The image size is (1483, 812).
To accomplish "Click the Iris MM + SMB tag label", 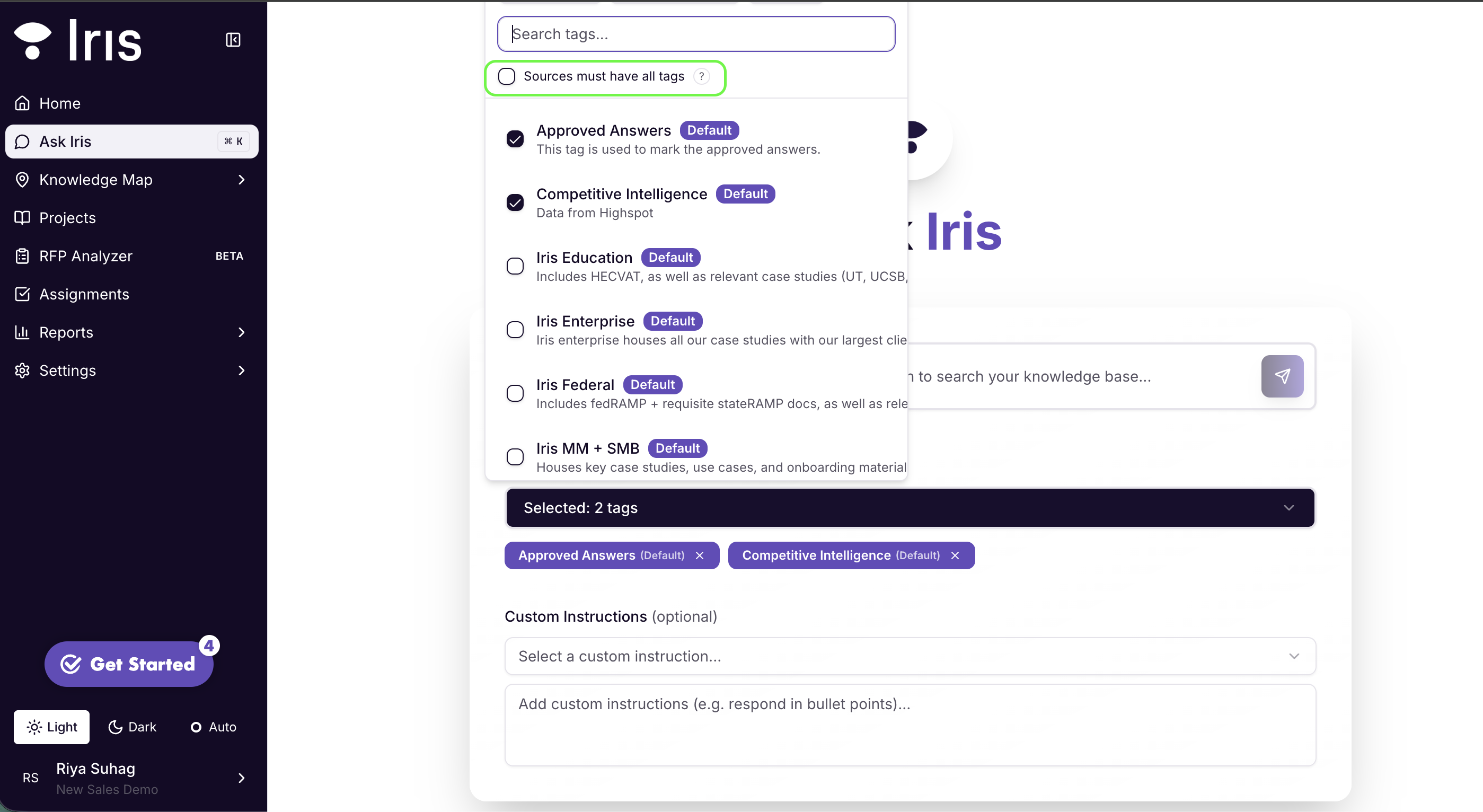I will click(x=588, y=448).
